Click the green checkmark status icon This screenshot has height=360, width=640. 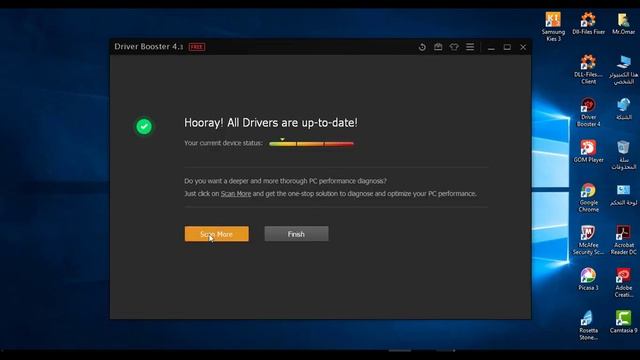144,127
